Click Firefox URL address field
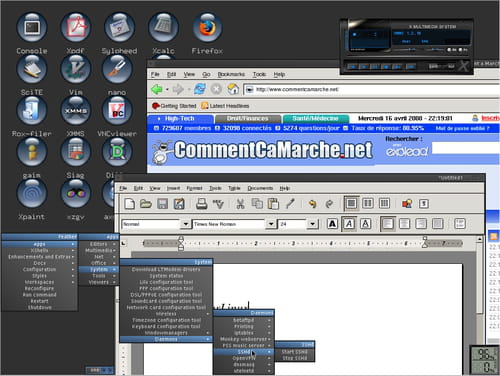 pyautogui.click(x=371, y=89)
